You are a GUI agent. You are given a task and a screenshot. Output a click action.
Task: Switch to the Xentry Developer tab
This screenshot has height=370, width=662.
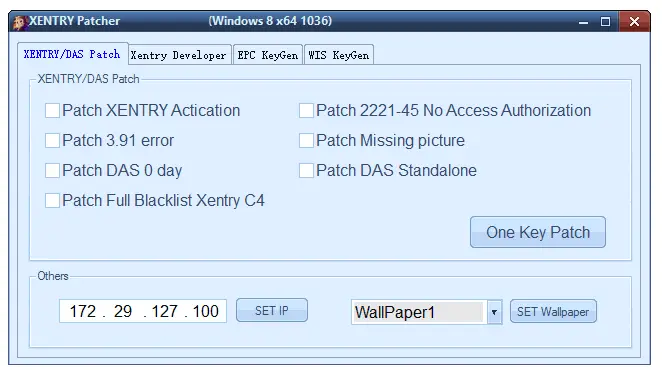click(179, 55)
